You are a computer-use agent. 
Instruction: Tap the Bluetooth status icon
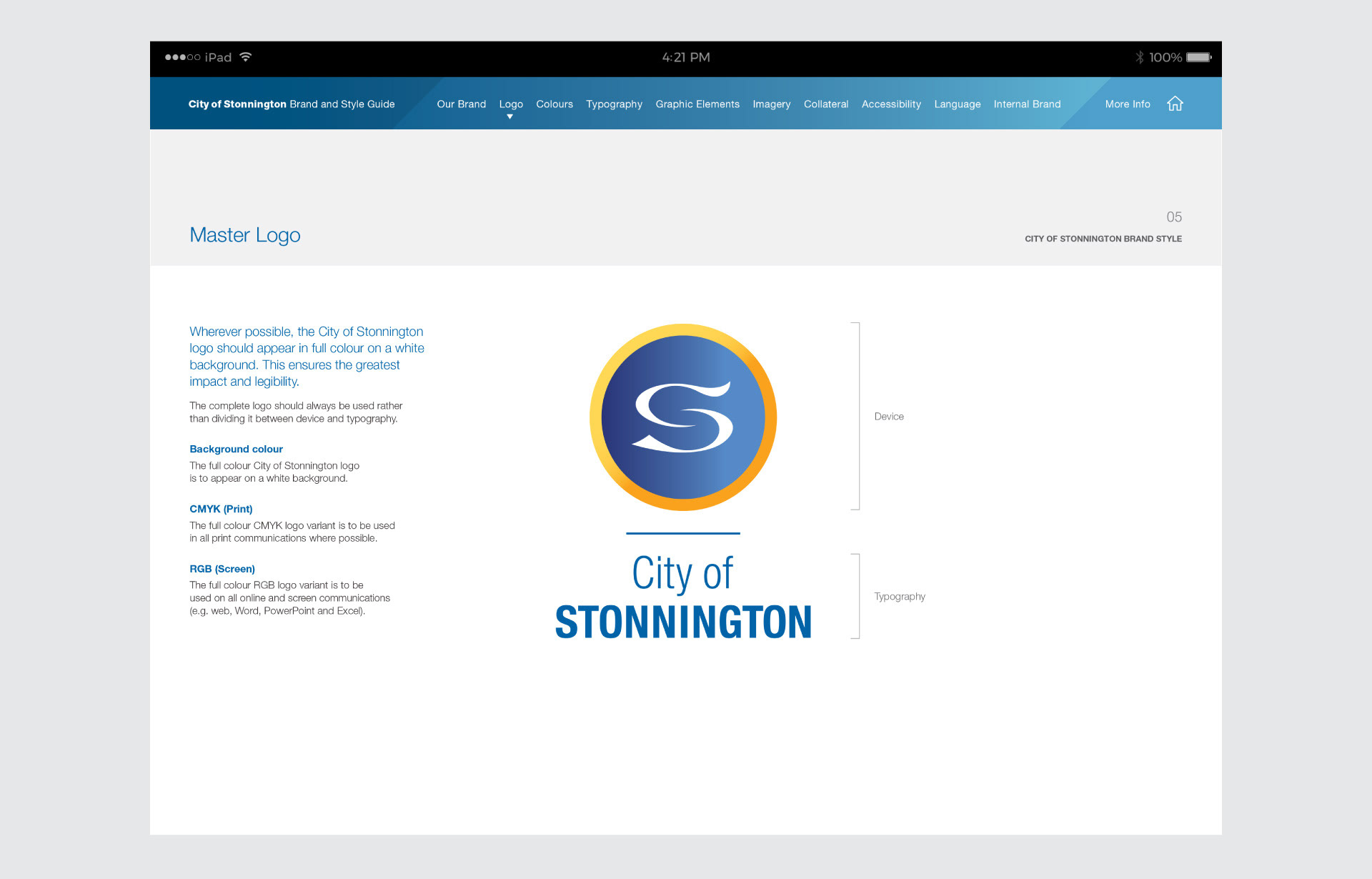1139,57
